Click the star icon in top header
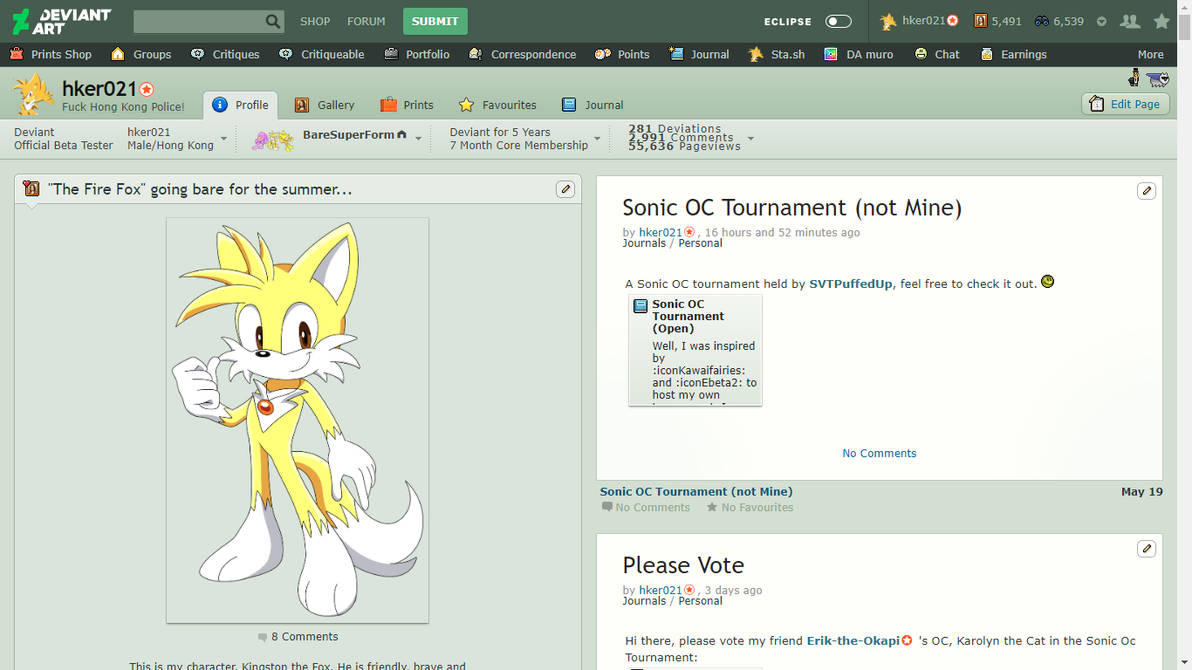The width and height of the screenshot is (1192, 670). tap(1161, 21)
